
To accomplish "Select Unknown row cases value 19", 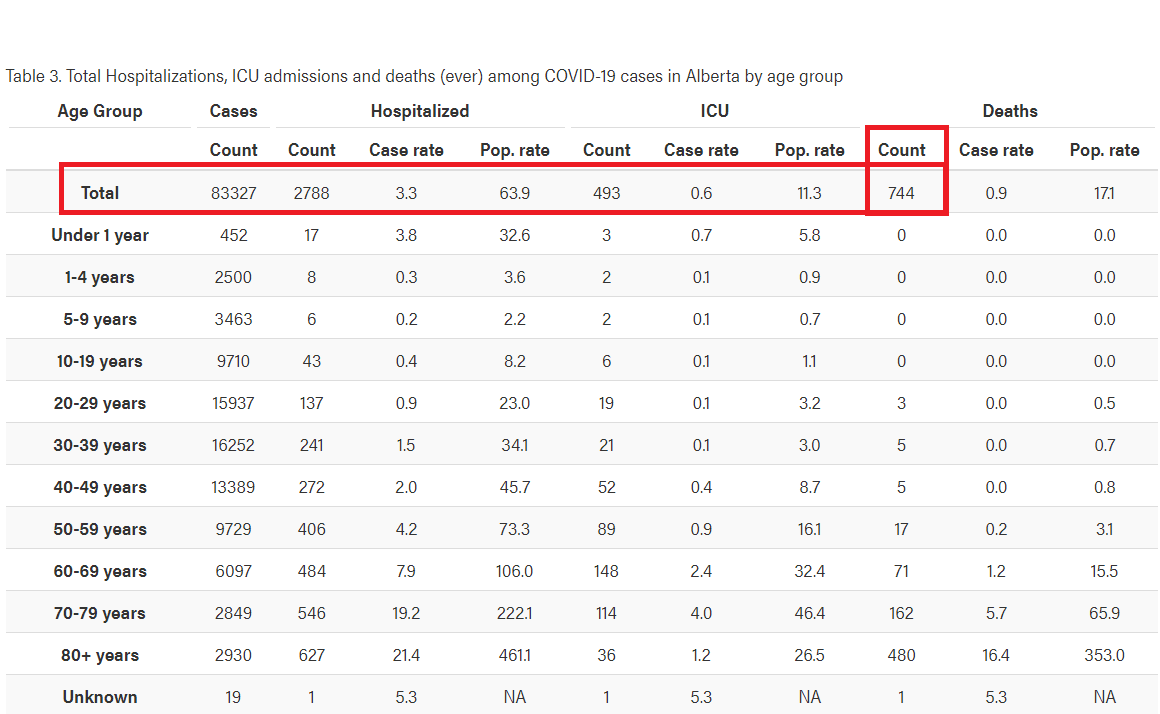I will pos(234,698).
